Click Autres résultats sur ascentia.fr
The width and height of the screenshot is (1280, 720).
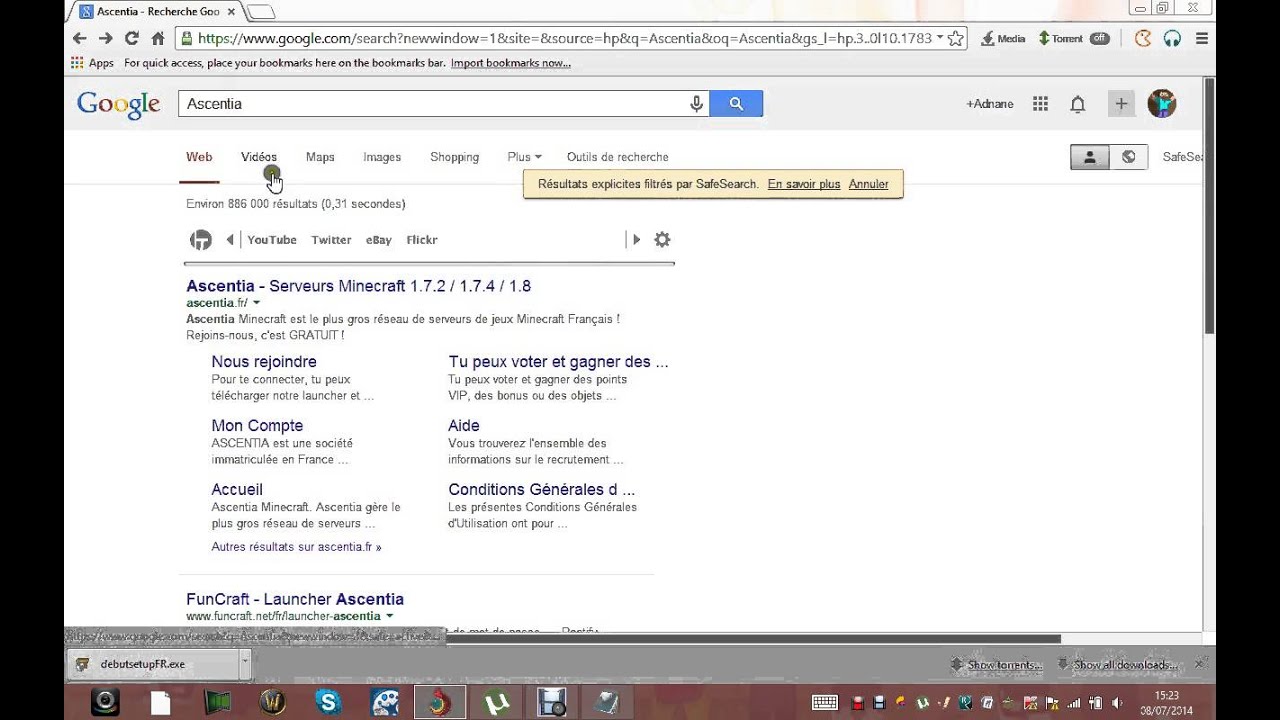(296, 547)
